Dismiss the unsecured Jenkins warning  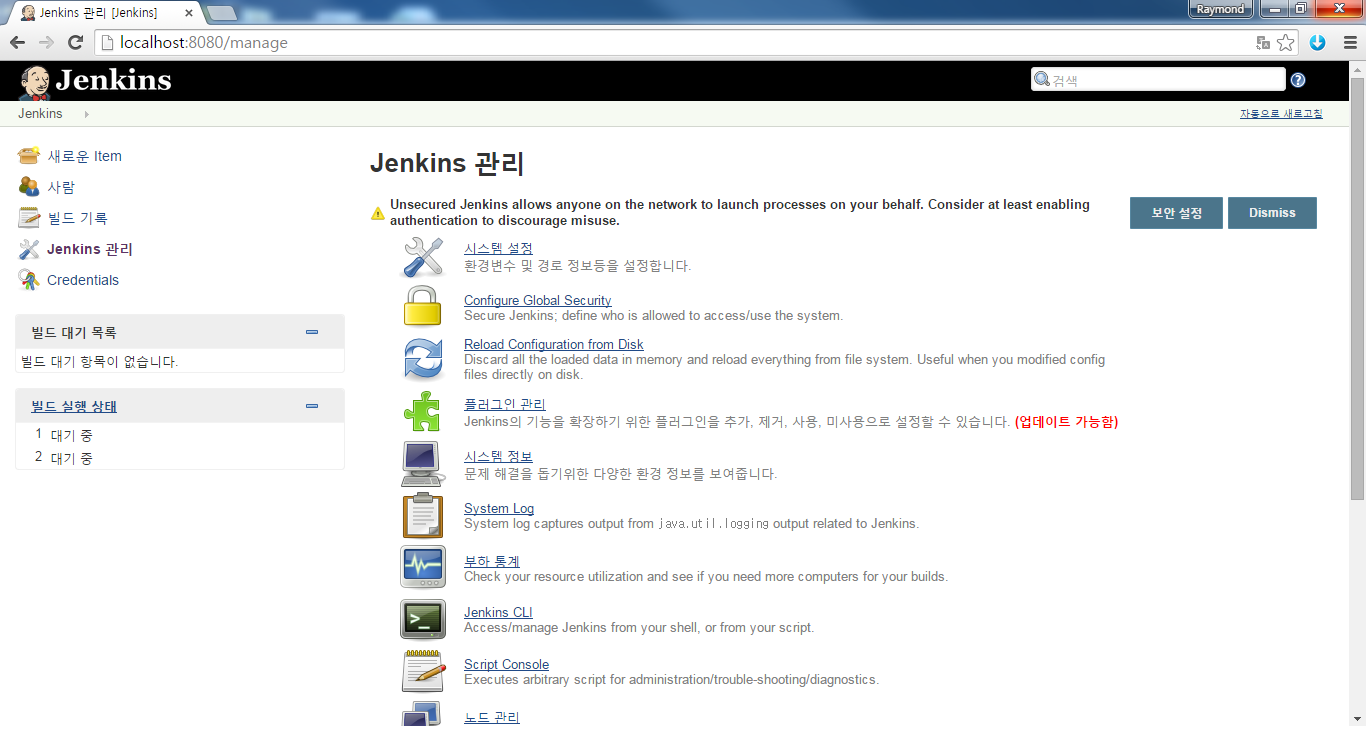click(x=1272, y=213)
